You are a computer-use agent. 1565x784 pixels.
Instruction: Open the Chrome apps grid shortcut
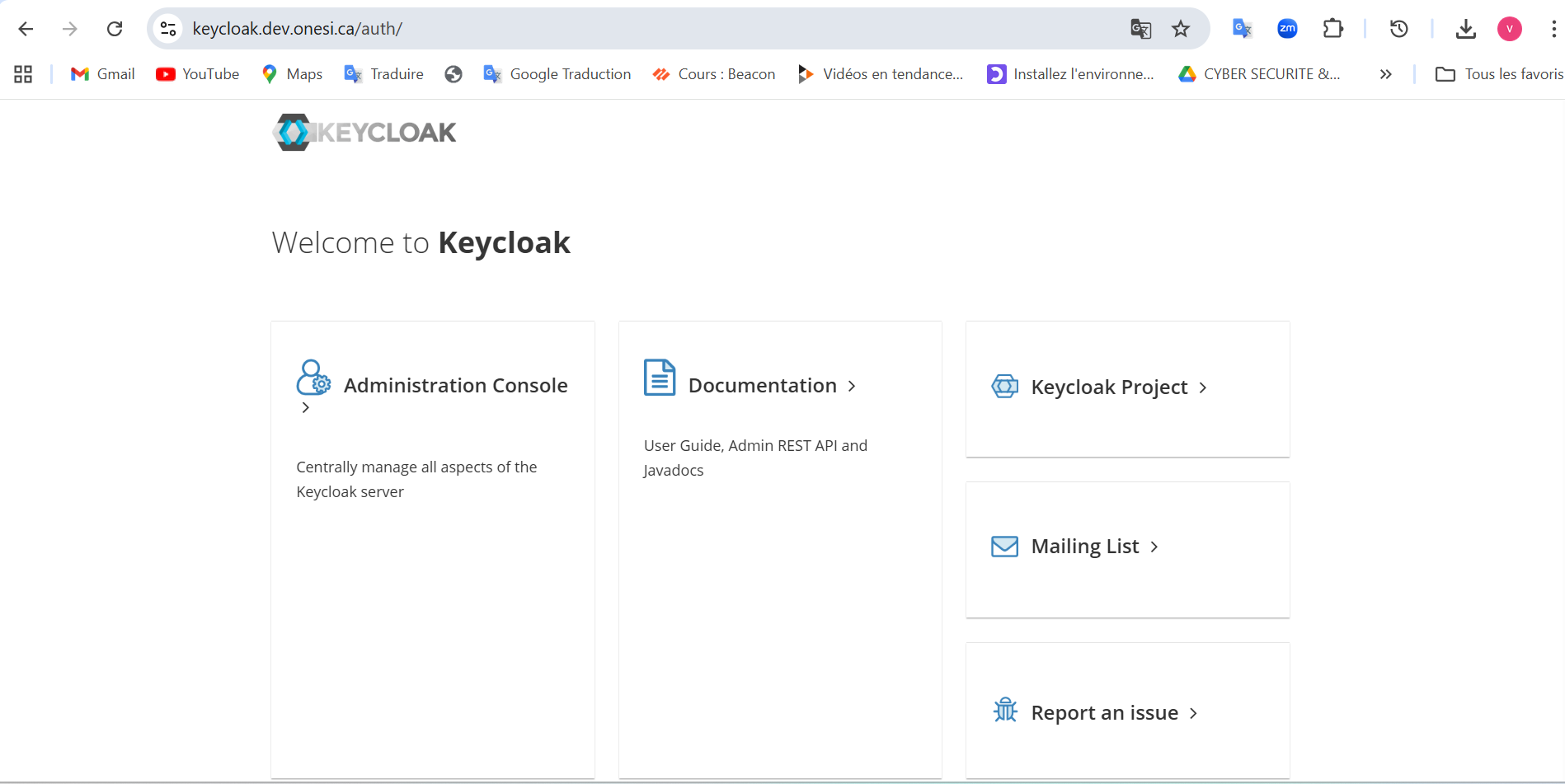tap(23, 74)
